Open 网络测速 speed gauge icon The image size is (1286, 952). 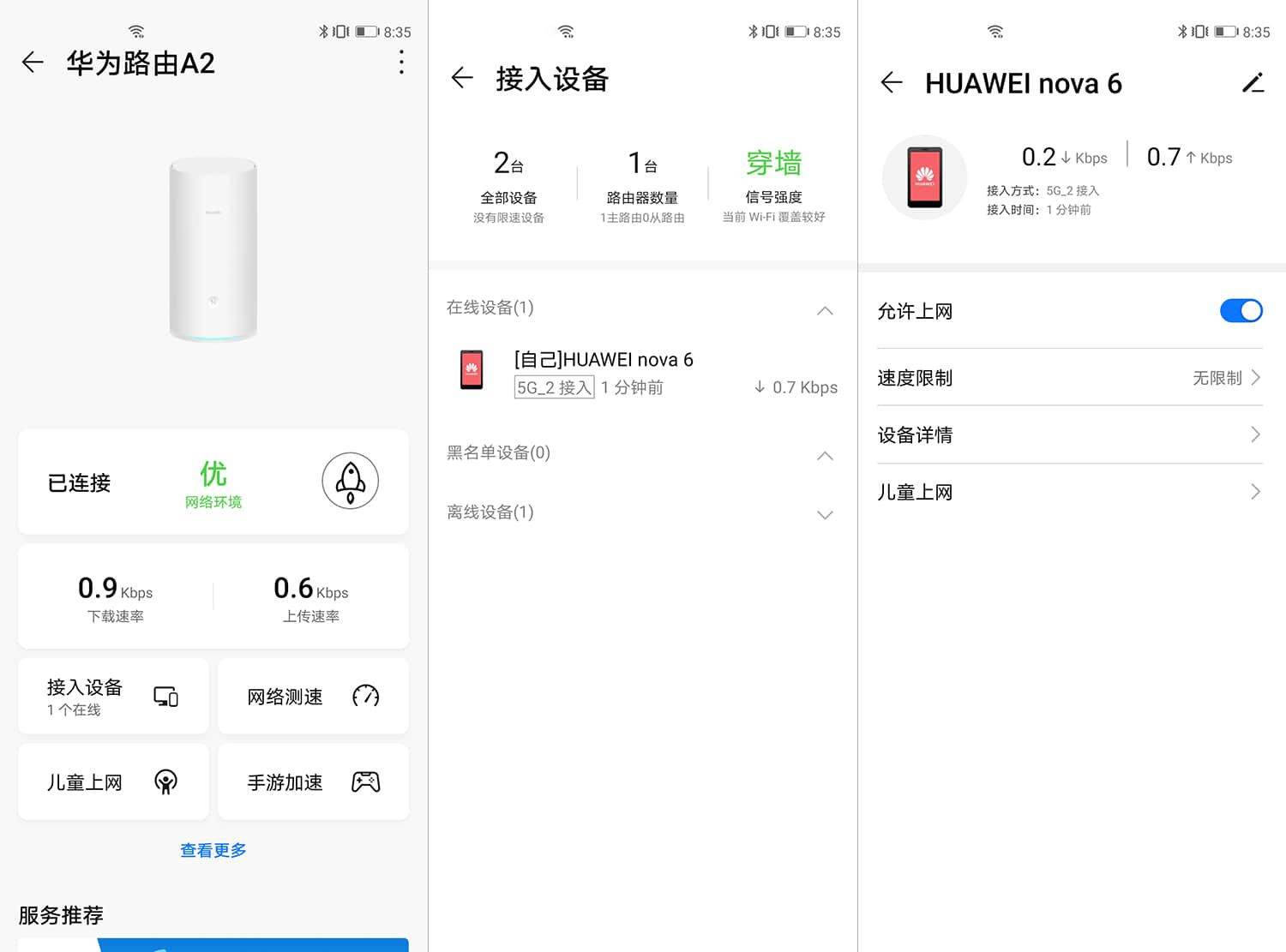tap(365, 696)
